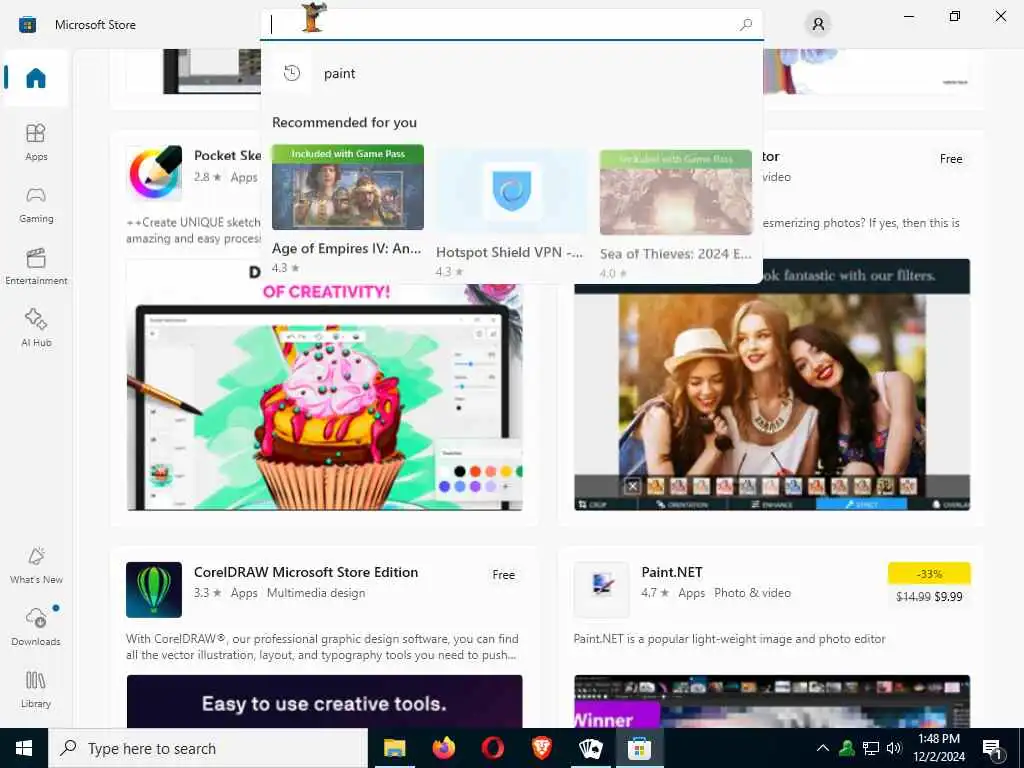Open the Apps section

36,142
